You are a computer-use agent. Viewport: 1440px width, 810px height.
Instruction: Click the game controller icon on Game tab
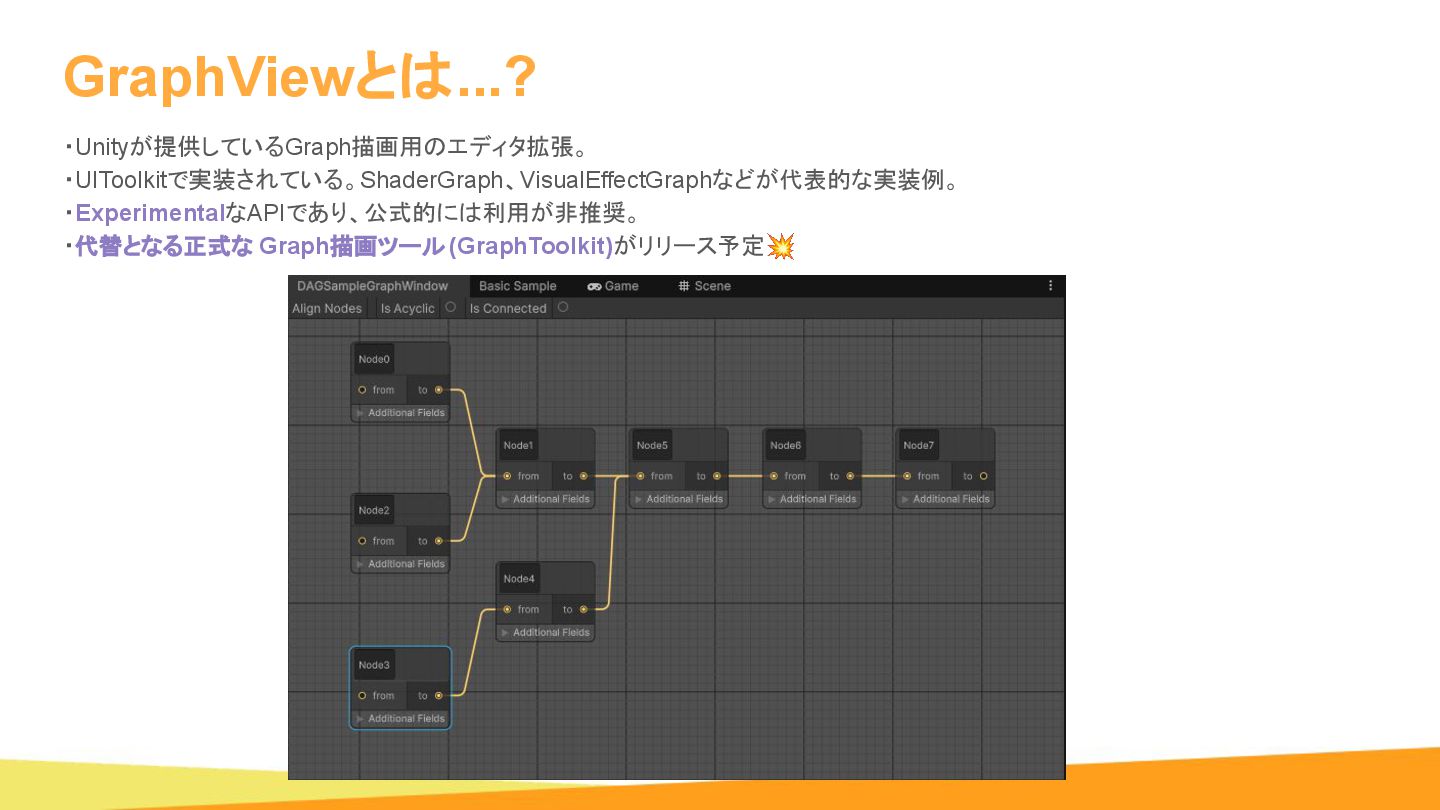point(594,286)
